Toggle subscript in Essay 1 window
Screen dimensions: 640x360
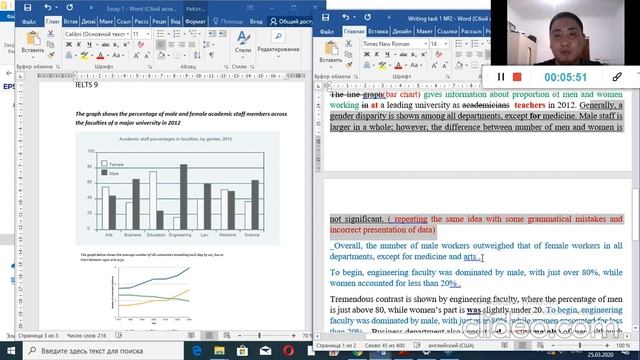point(116,44)
